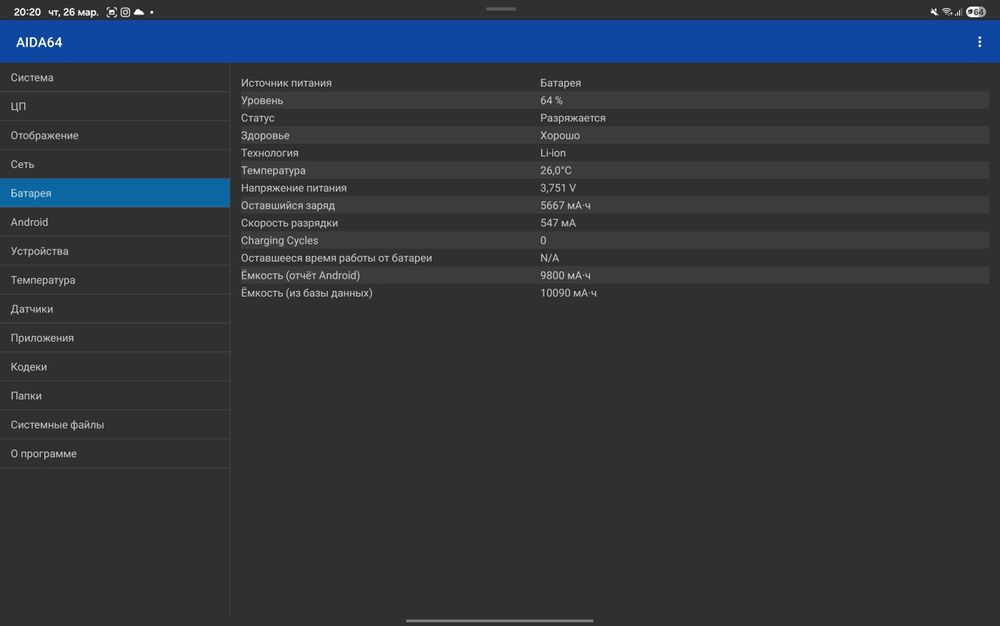
Task: Open the three-dot overflow menu
Action: (979, 42)
